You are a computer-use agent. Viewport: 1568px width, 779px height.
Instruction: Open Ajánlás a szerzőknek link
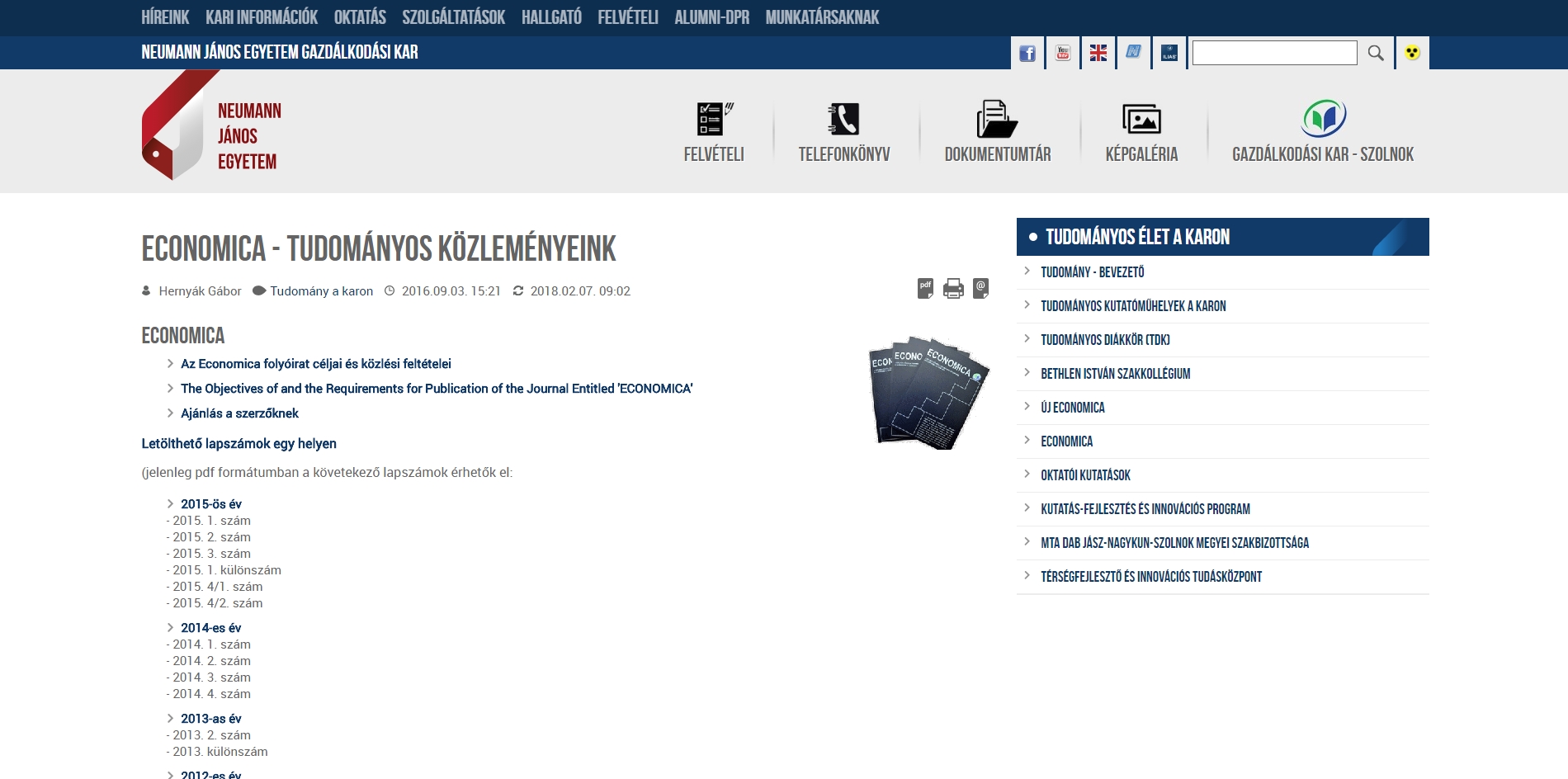239,413
